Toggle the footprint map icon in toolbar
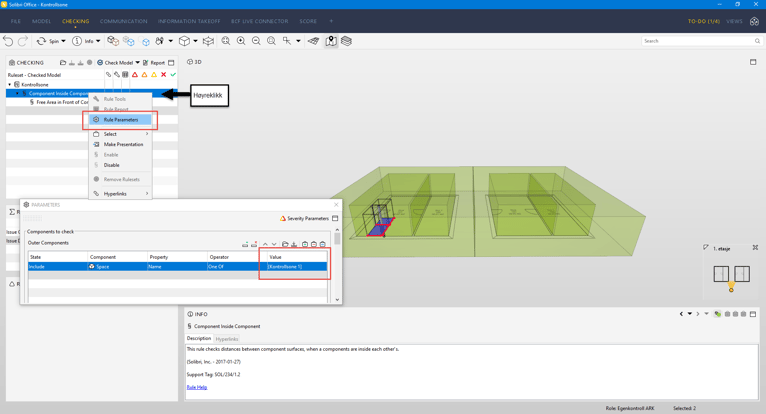This screenshot has height=414, width=766. (x=331, y=41)
